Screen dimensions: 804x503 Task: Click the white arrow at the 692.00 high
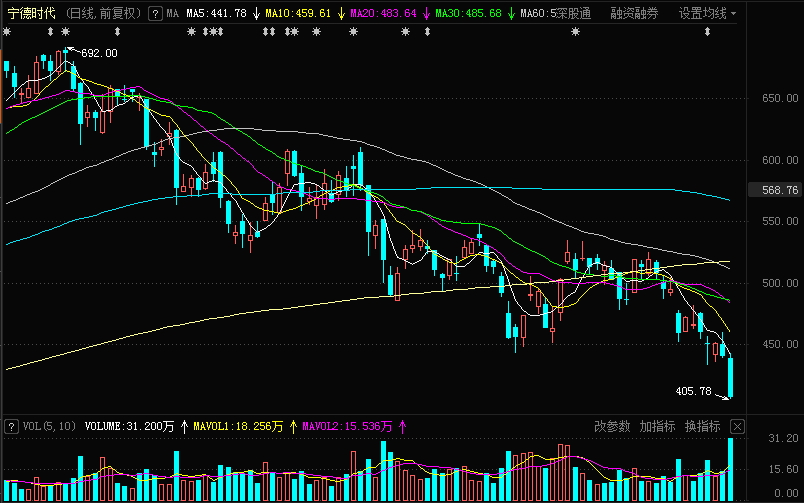[x=68, y=50]
